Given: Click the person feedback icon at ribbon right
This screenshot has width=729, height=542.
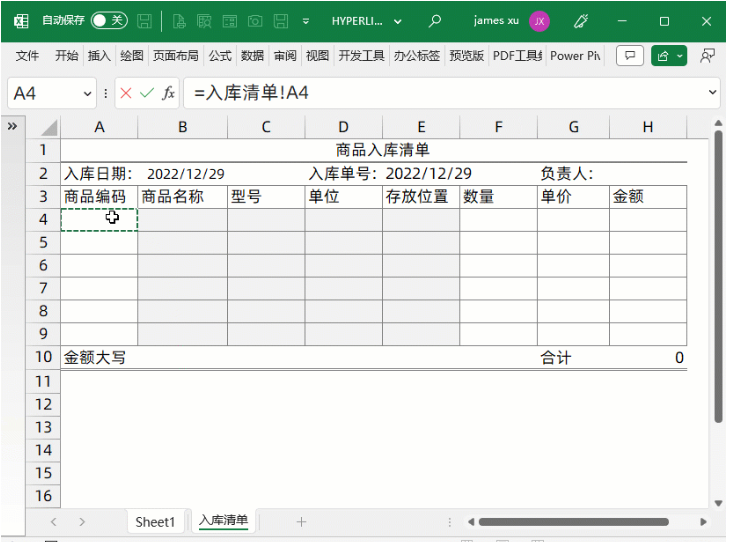Looking at the screenshot, I should (x=707, y=56).
